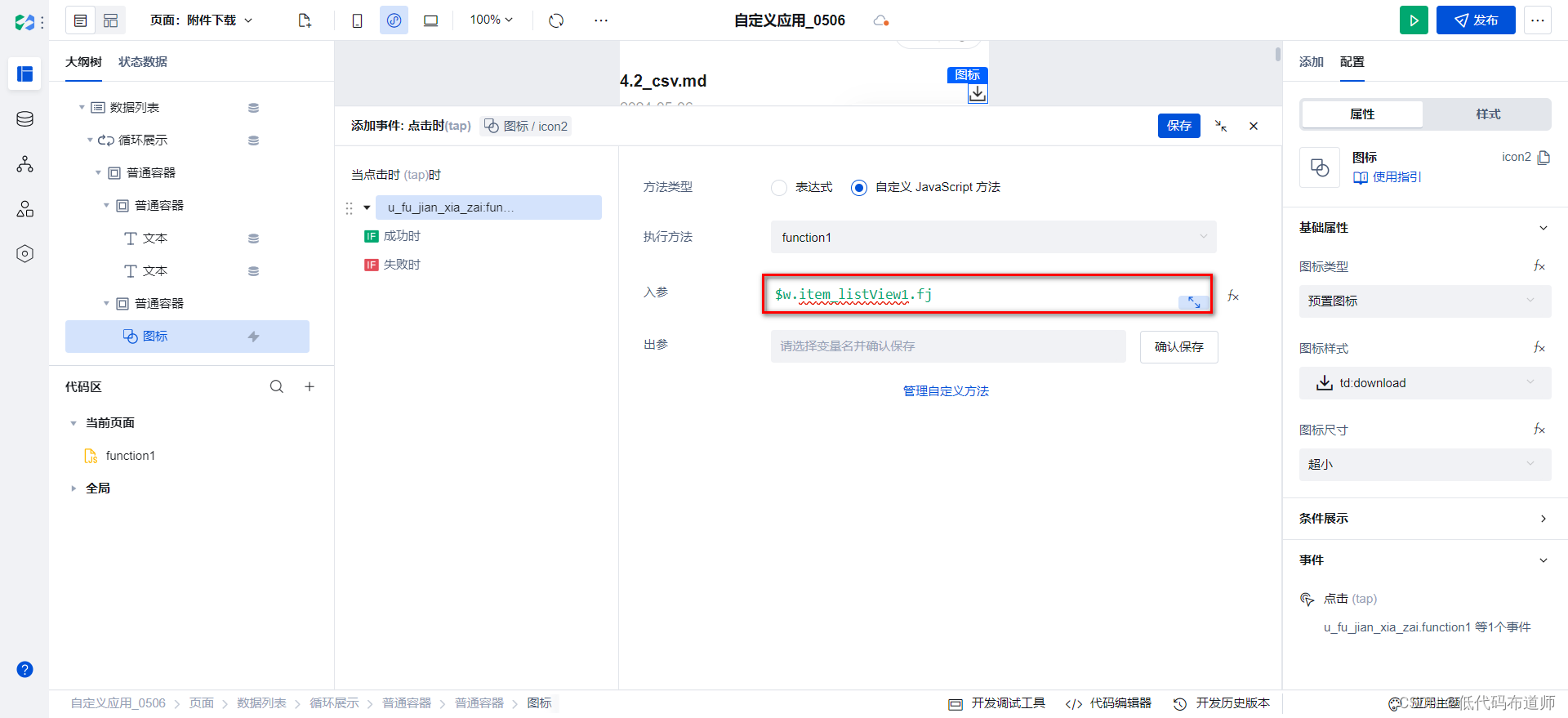The width and height of the screenshot is (1568, 718).
Task: Close the add event dialog
Action: coord(1254,126)
